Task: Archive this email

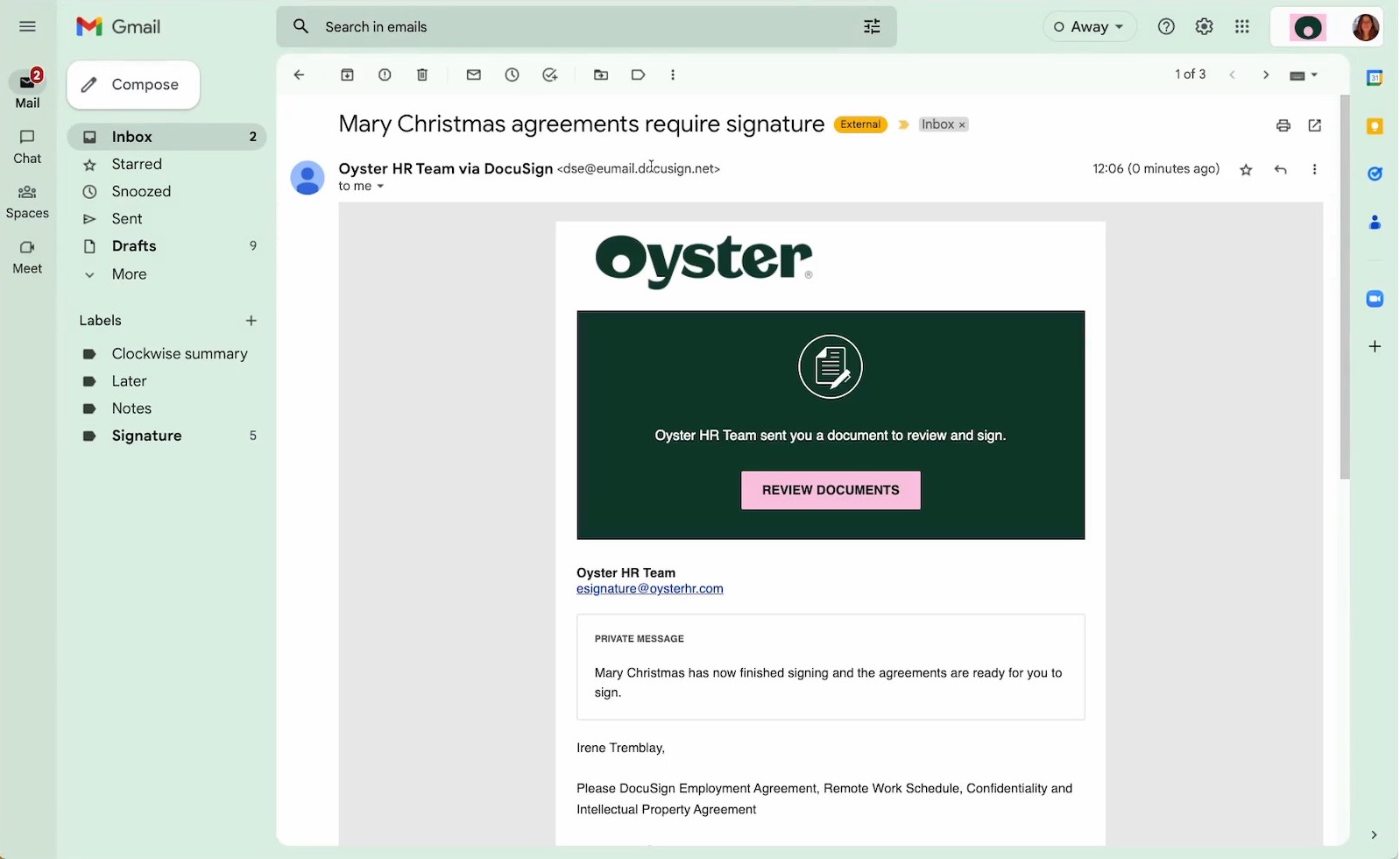Action: click(x=347, y=75)
